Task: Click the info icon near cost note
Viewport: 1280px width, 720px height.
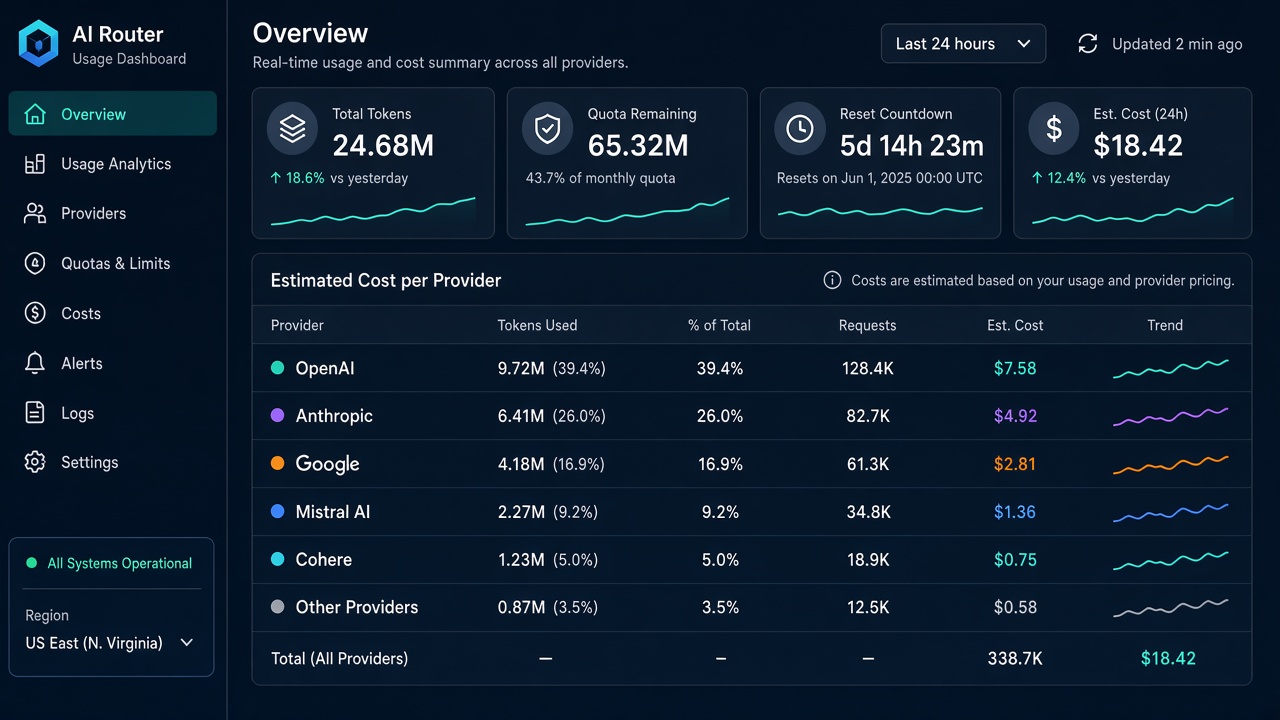Action: 832,280
